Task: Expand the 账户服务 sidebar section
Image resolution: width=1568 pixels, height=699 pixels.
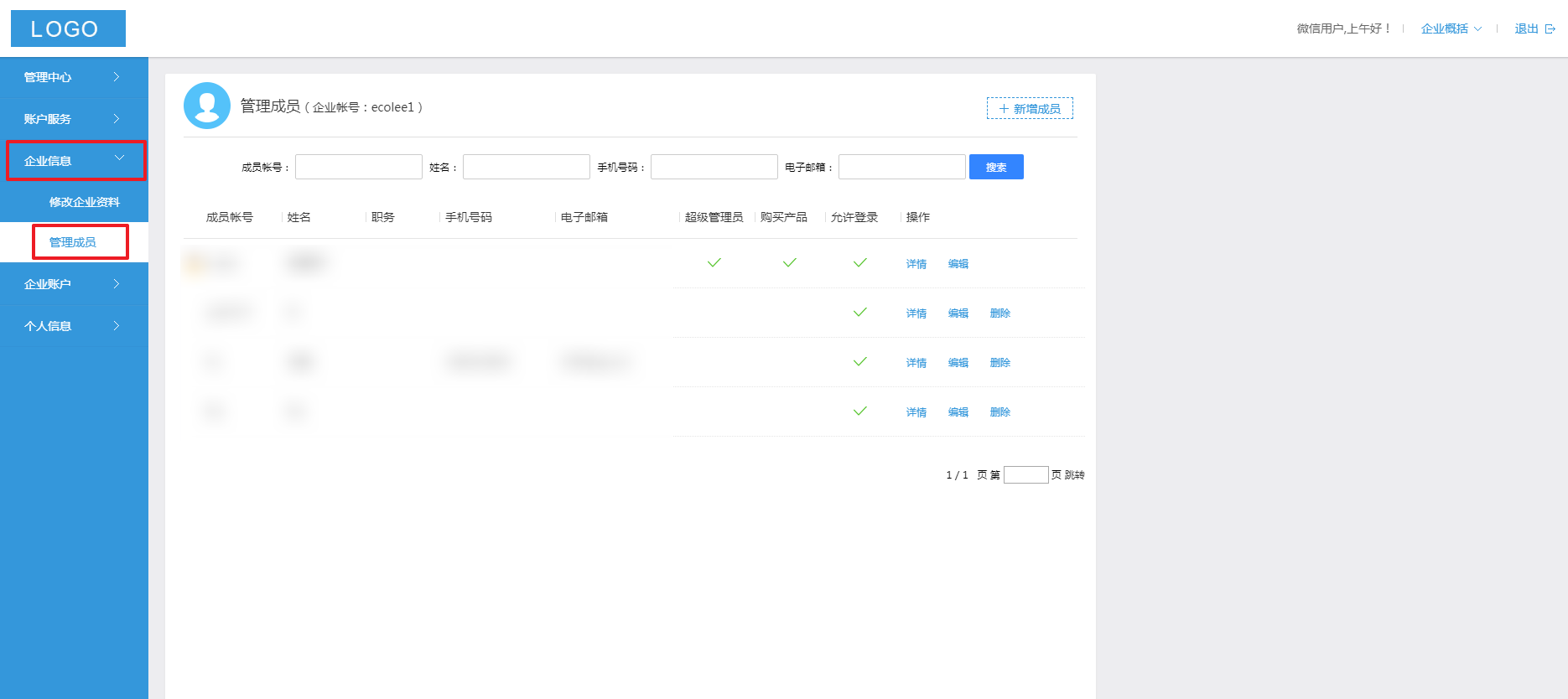Action: (x=74, y=119)
